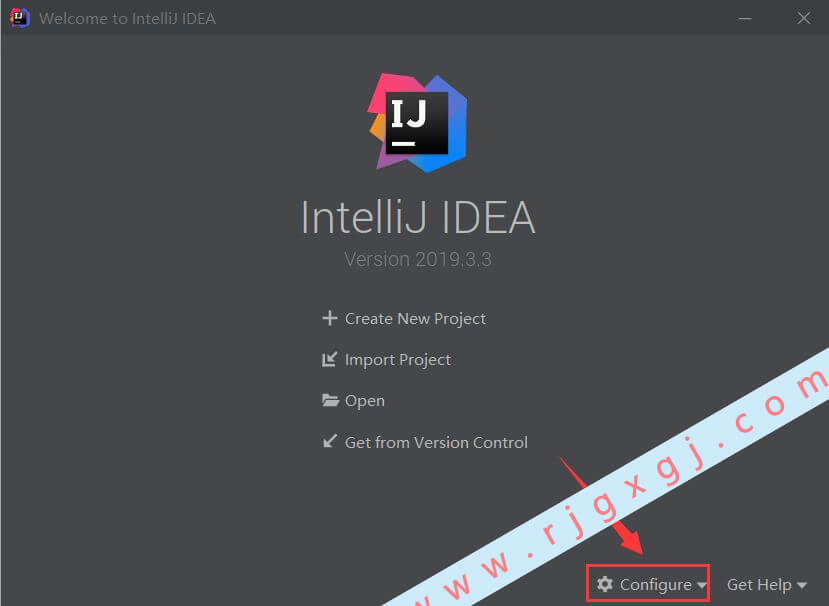Click the large IntelliJ IDEA logo
829x606 pixels.
click(417, 121)
